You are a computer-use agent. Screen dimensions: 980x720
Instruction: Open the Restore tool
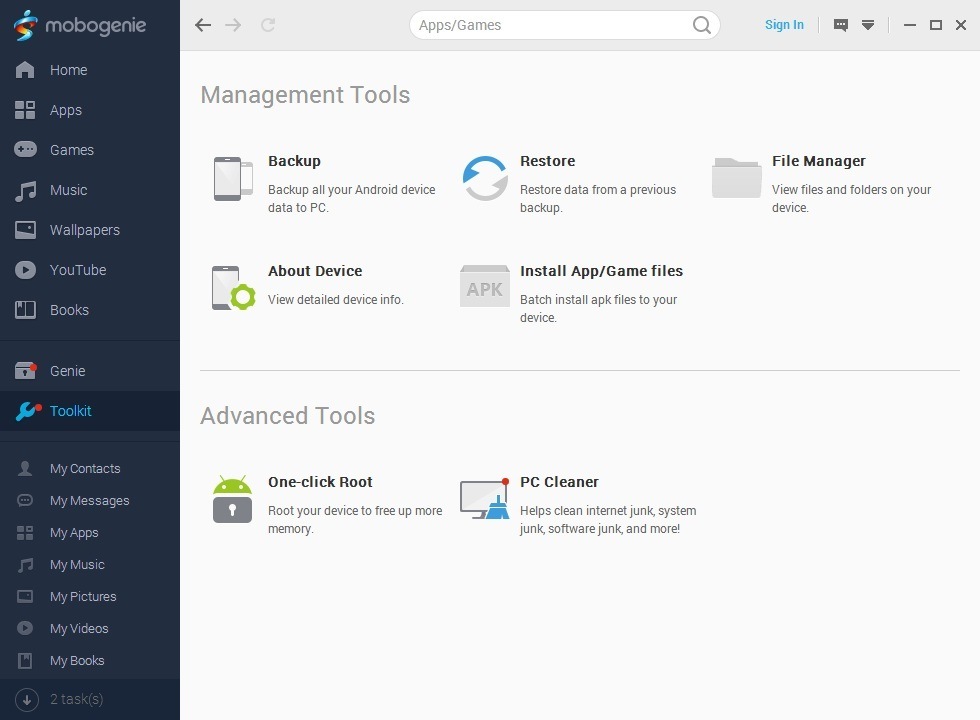point(547,161)
